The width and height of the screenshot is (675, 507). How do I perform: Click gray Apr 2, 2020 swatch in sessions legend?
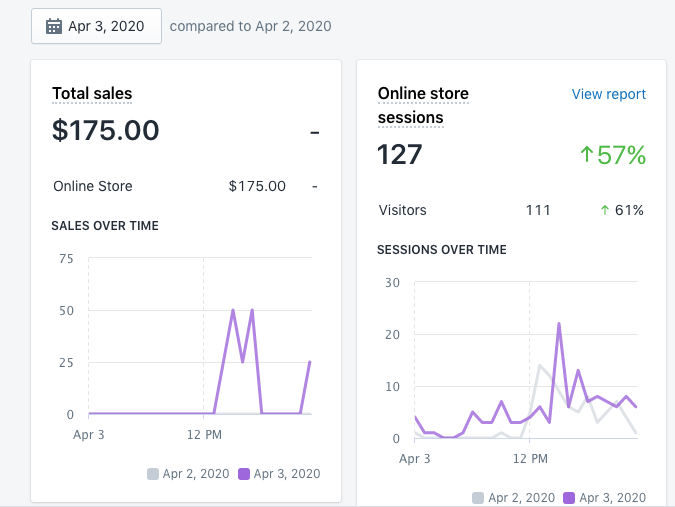[x=478, y=498]
